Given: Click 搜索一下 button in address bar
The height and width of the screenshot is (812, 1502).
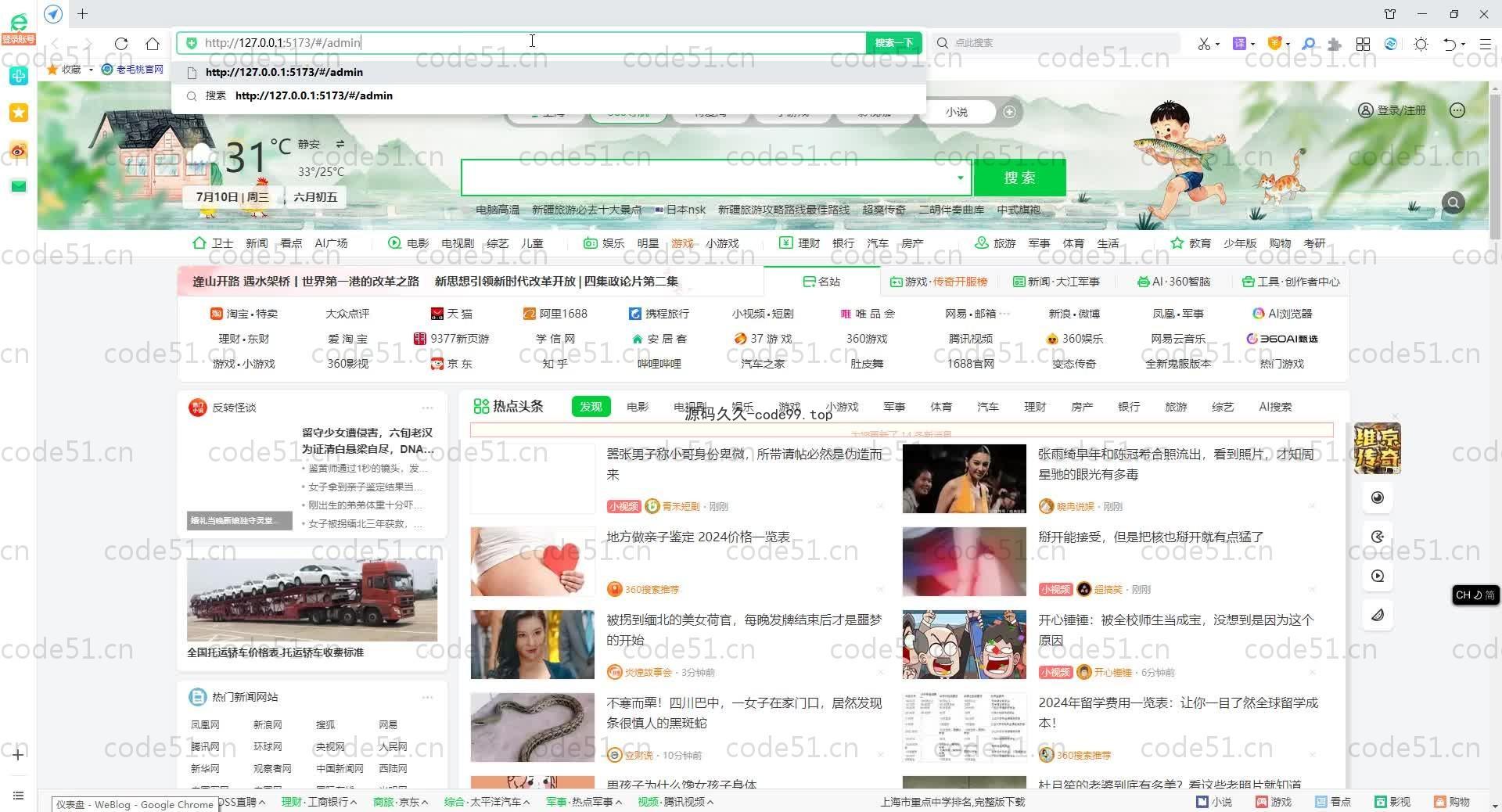Looking at the screenshot, I should [x=894, y=43].
